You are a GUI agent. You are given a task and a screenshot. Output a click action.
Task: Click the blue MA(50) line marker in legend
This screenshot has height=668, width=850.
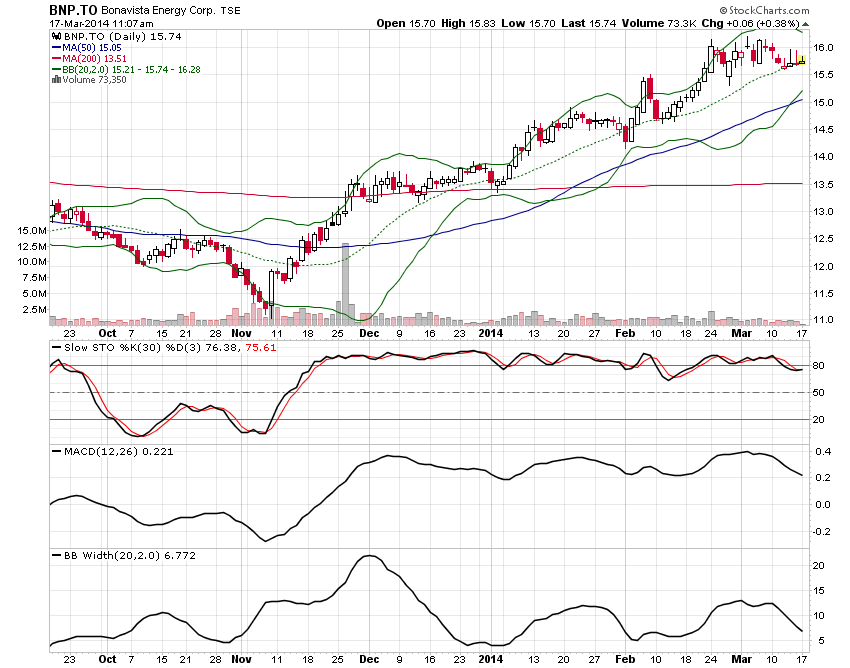pyautogui.click(x=56, y=48)
